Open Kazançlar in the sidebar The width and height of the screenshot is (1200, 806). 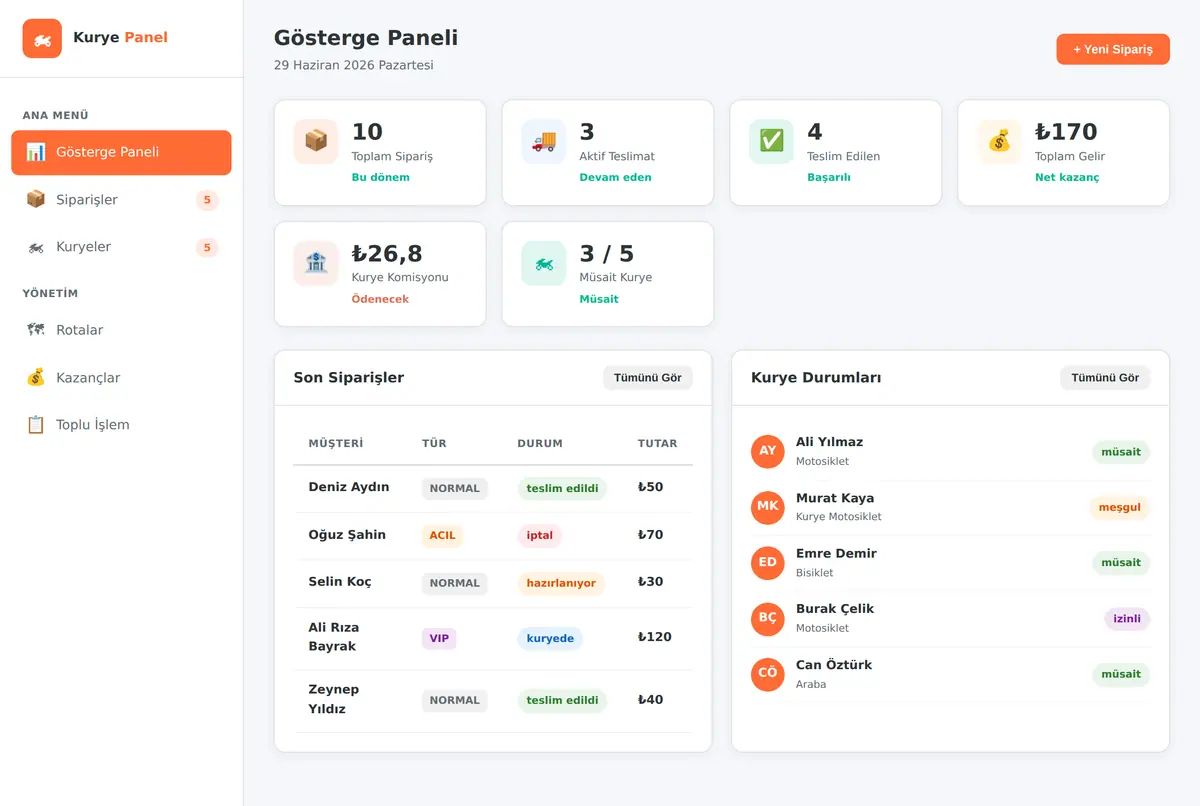(121, 378)
